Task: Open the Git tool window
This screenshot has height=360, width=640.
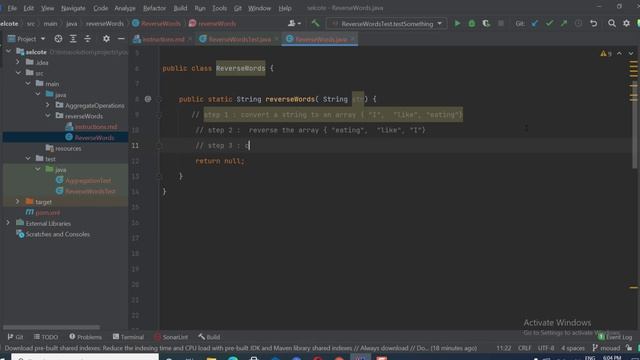Action: (16, 337)
